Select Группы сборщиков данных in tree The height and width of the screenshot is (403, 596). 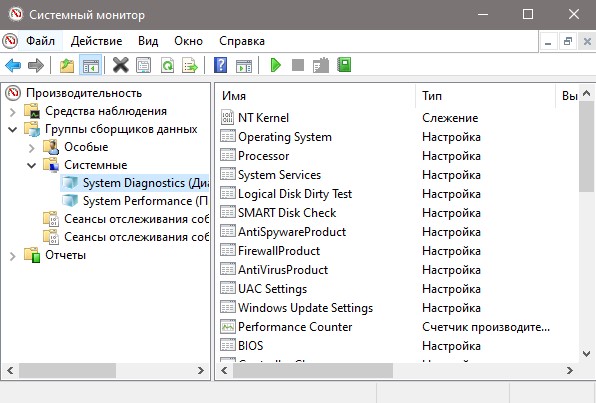(121, 129)
